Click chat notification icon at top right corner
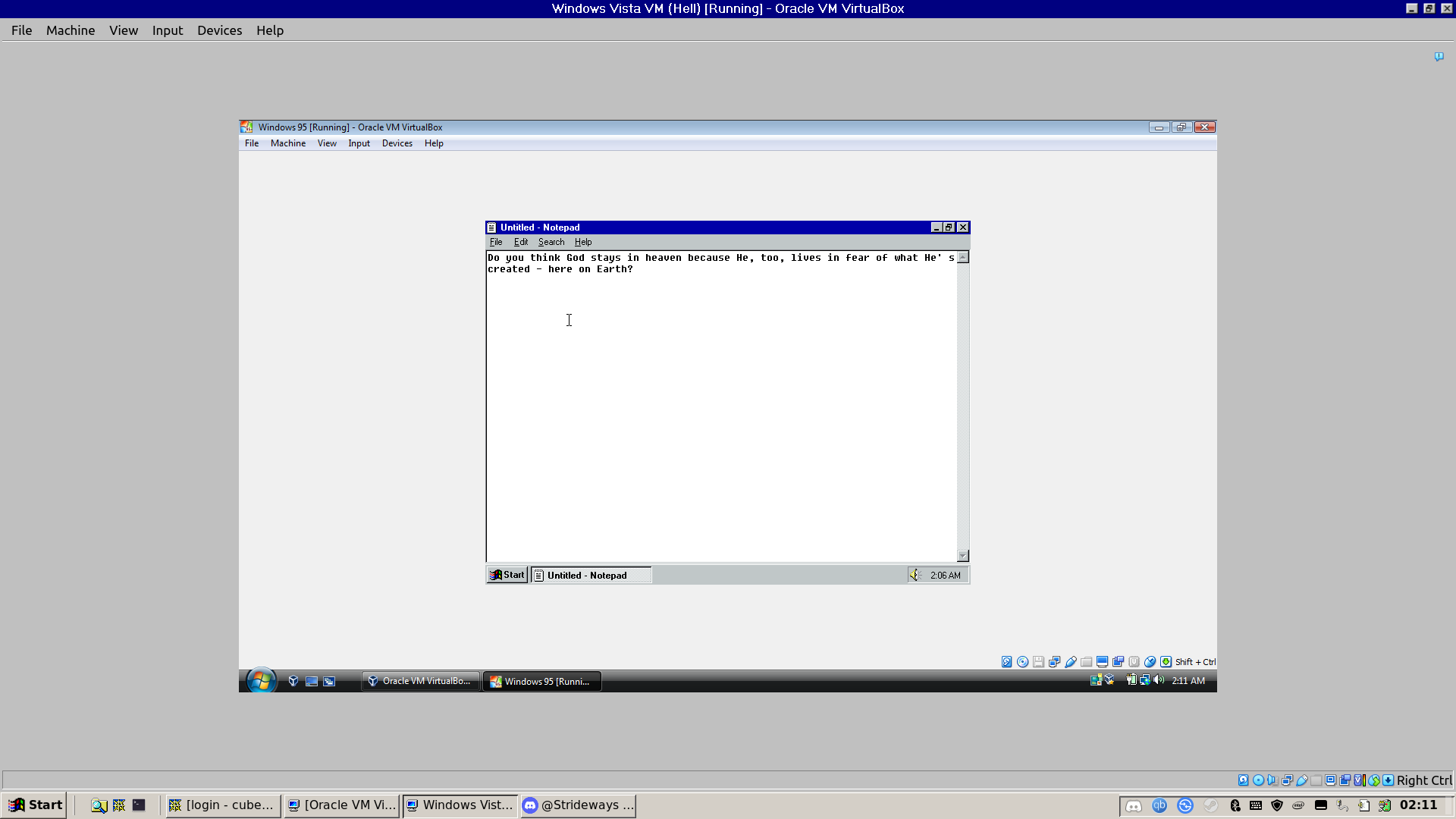This screenshot has height=819, width=1456. click(1439, 57)
